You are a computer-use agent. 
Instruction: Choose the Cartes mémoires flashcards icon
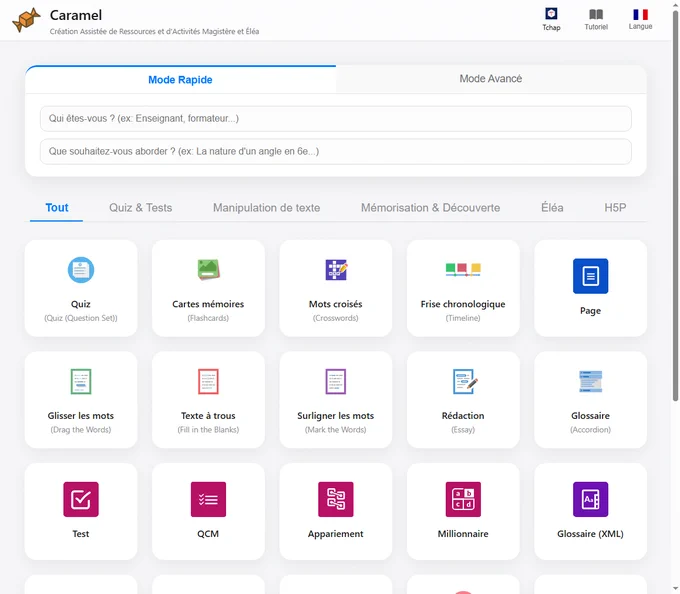208,270
